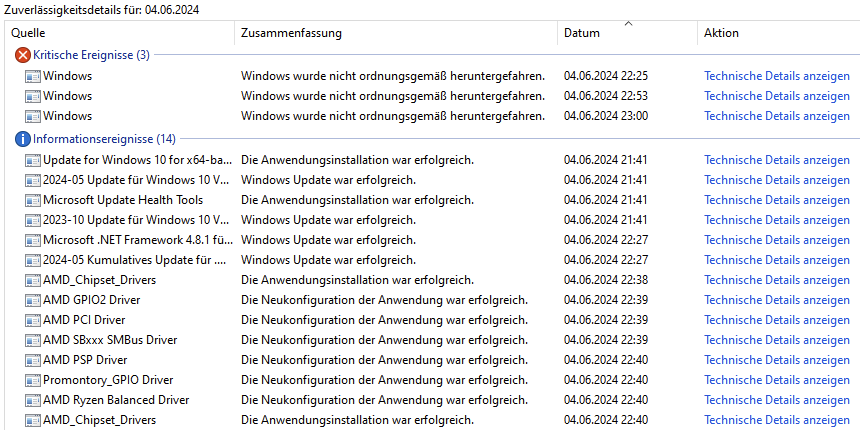Click icon beside Windows entry at 23:00

tap(33, 116)
